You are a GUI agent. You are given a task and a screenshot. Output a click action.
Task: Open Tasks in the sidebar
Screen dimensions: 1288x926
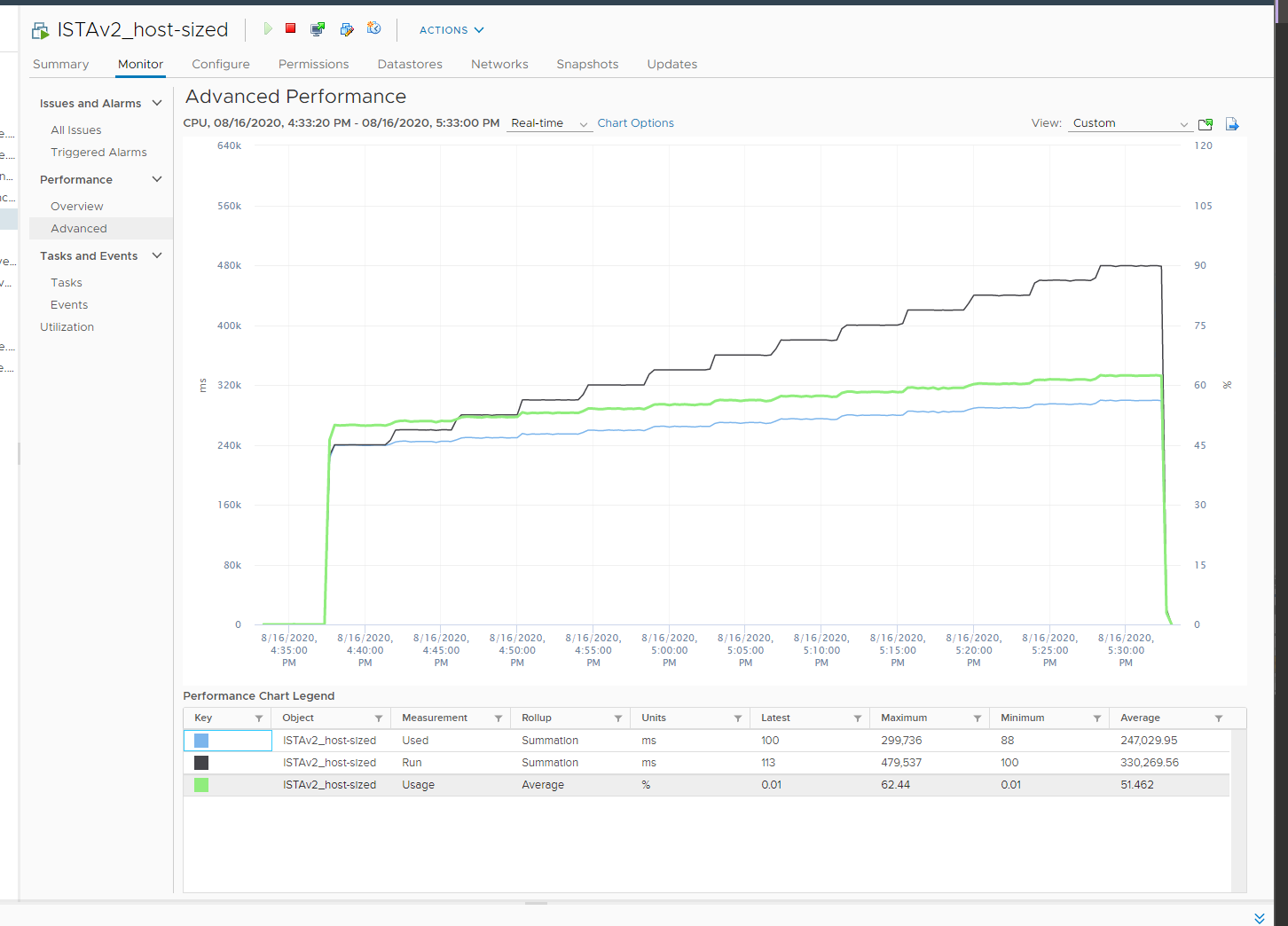click(67, 283)
